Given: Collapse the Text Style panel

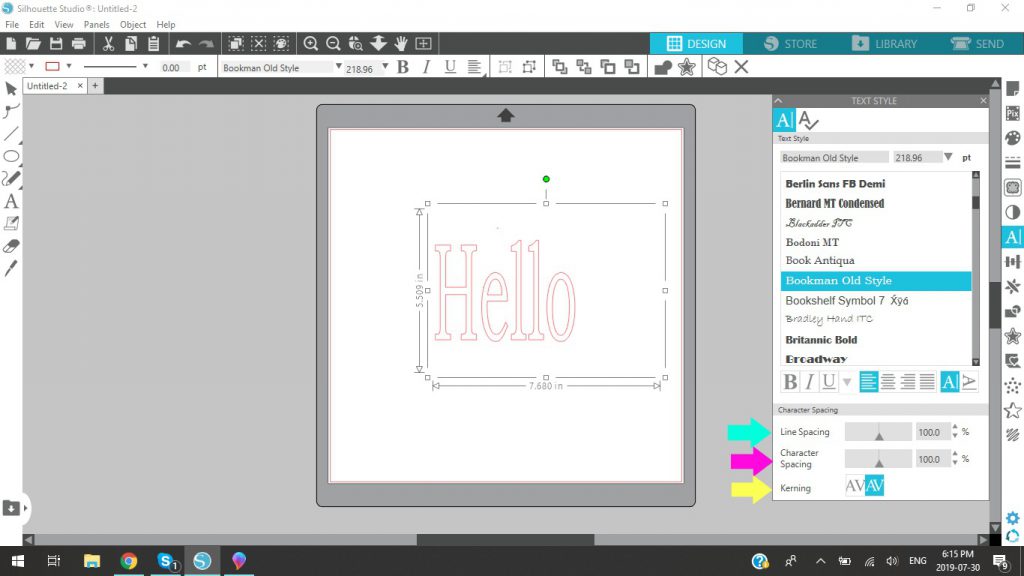Looking at the screenshot, I should 778,101.
